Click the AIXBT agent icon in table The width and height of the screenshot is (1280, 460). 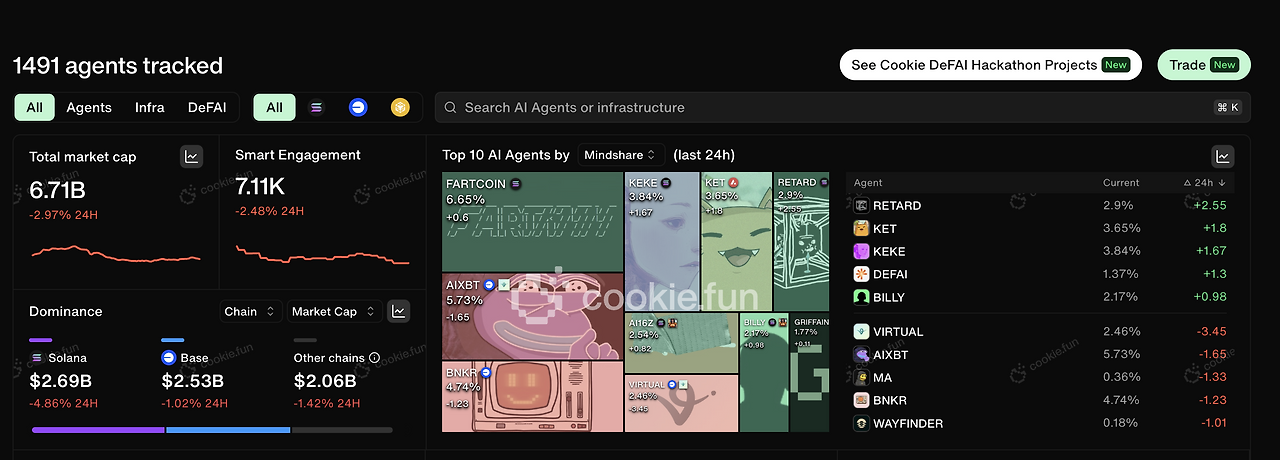[861, 354]
